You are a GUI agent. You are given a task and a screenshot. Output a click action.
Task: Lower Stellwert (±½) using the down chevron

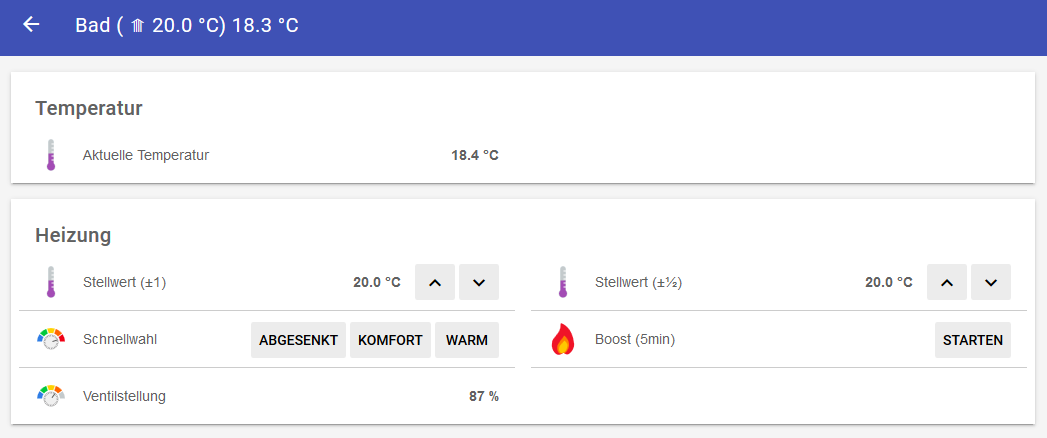991,282
